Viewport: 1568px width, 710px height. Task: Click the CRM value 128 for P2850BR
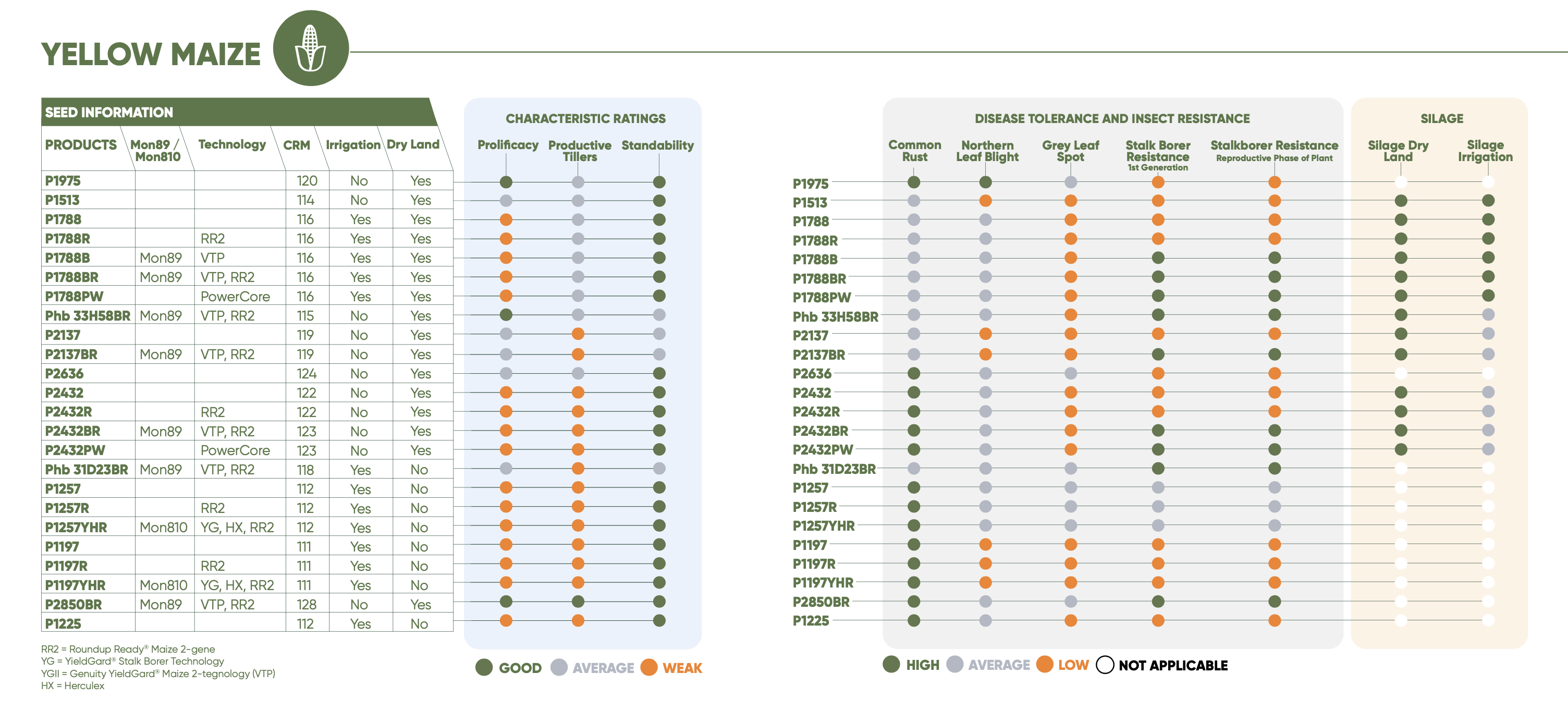coord(306,605)
